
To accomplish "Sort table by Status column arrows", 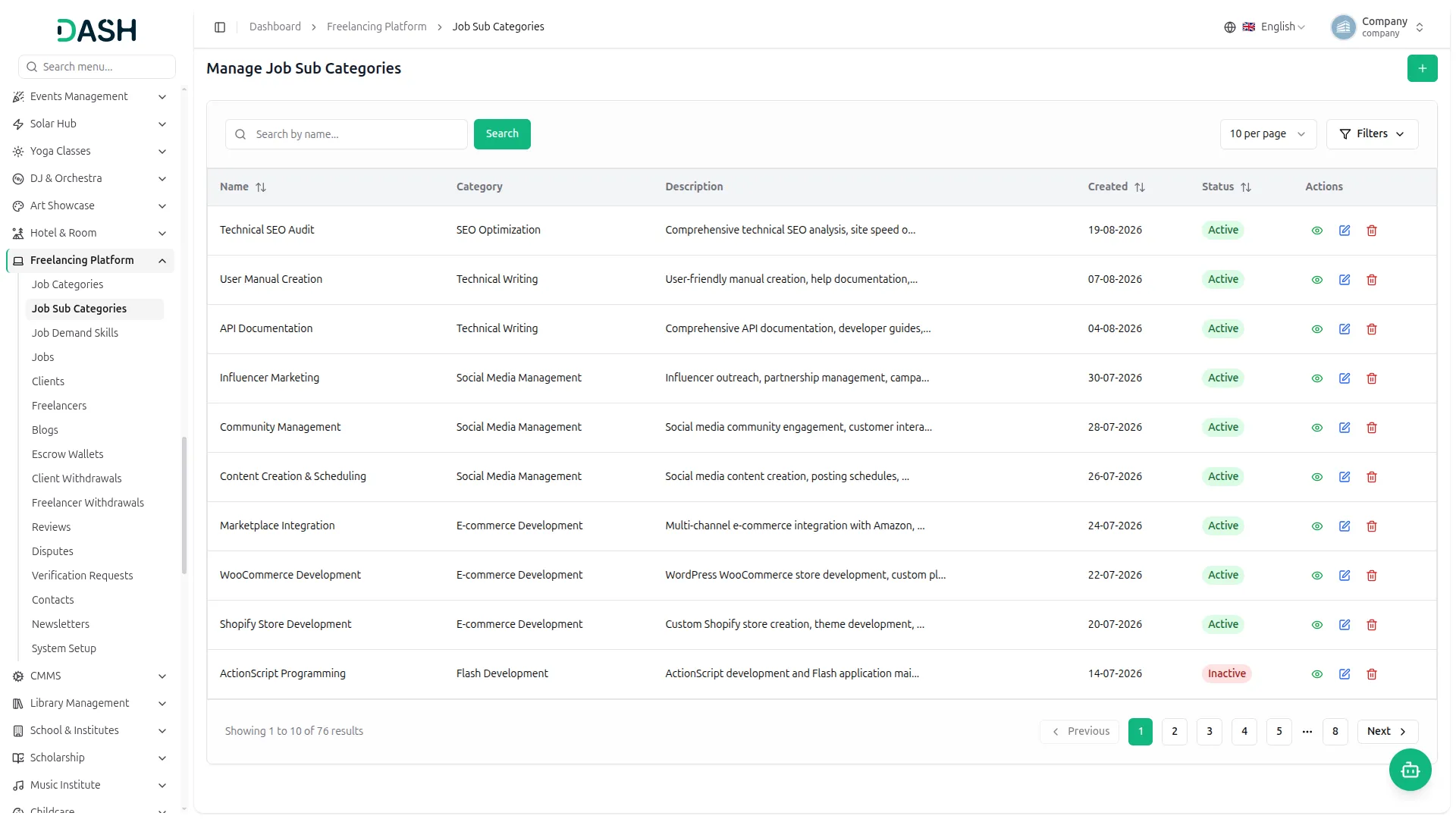I will coord(1245,187).
